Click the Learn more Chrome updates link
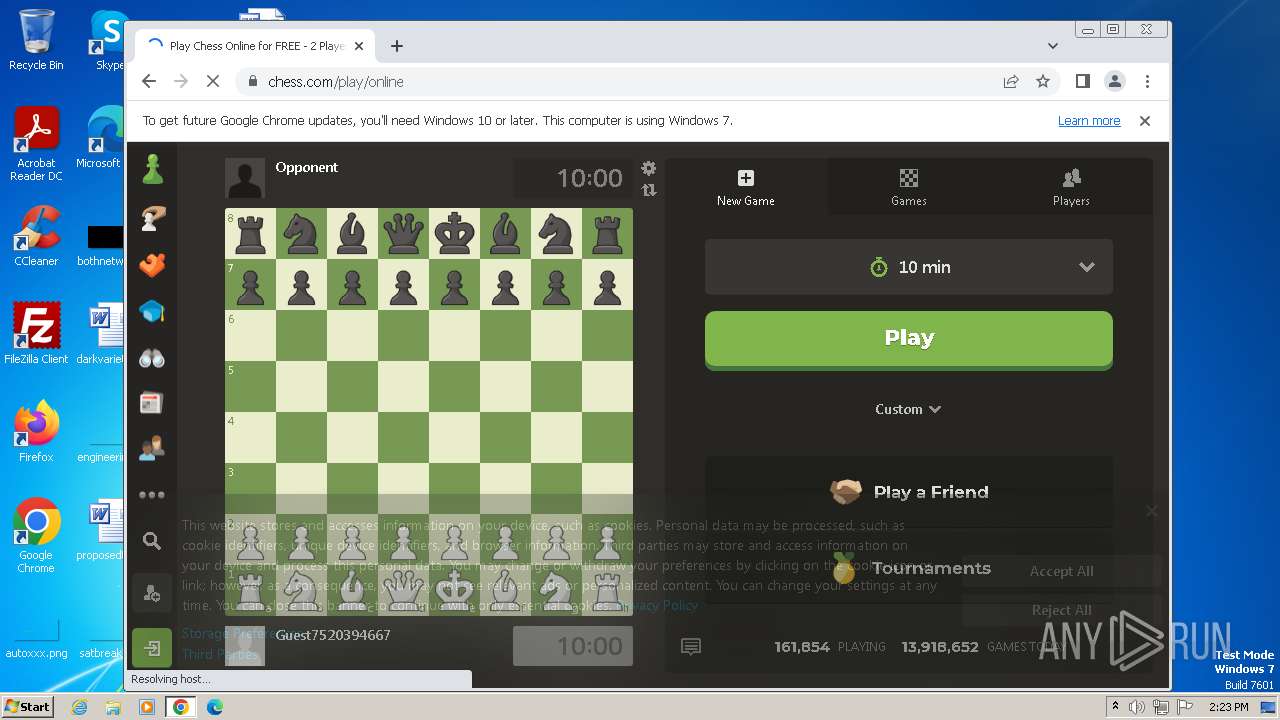Screen dimensions: 1280x720 click(x=1089, y=121)
